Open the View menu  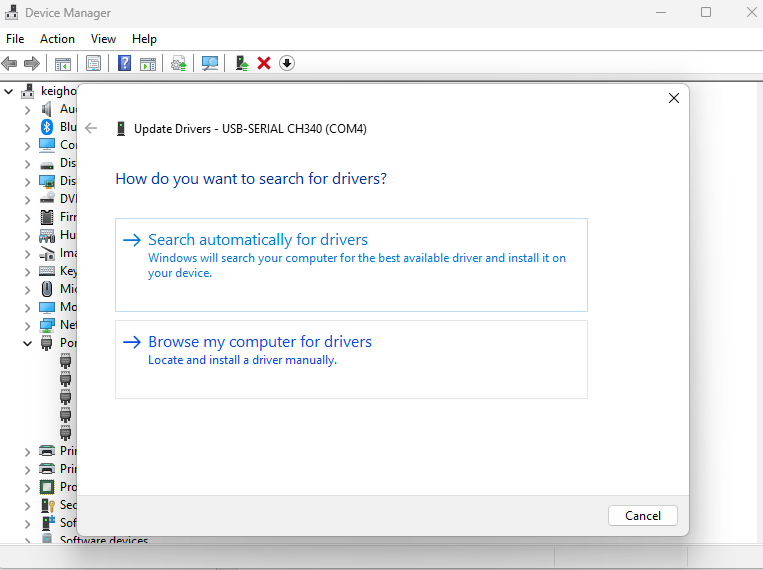pyautogui.click(x=104, y=39)
